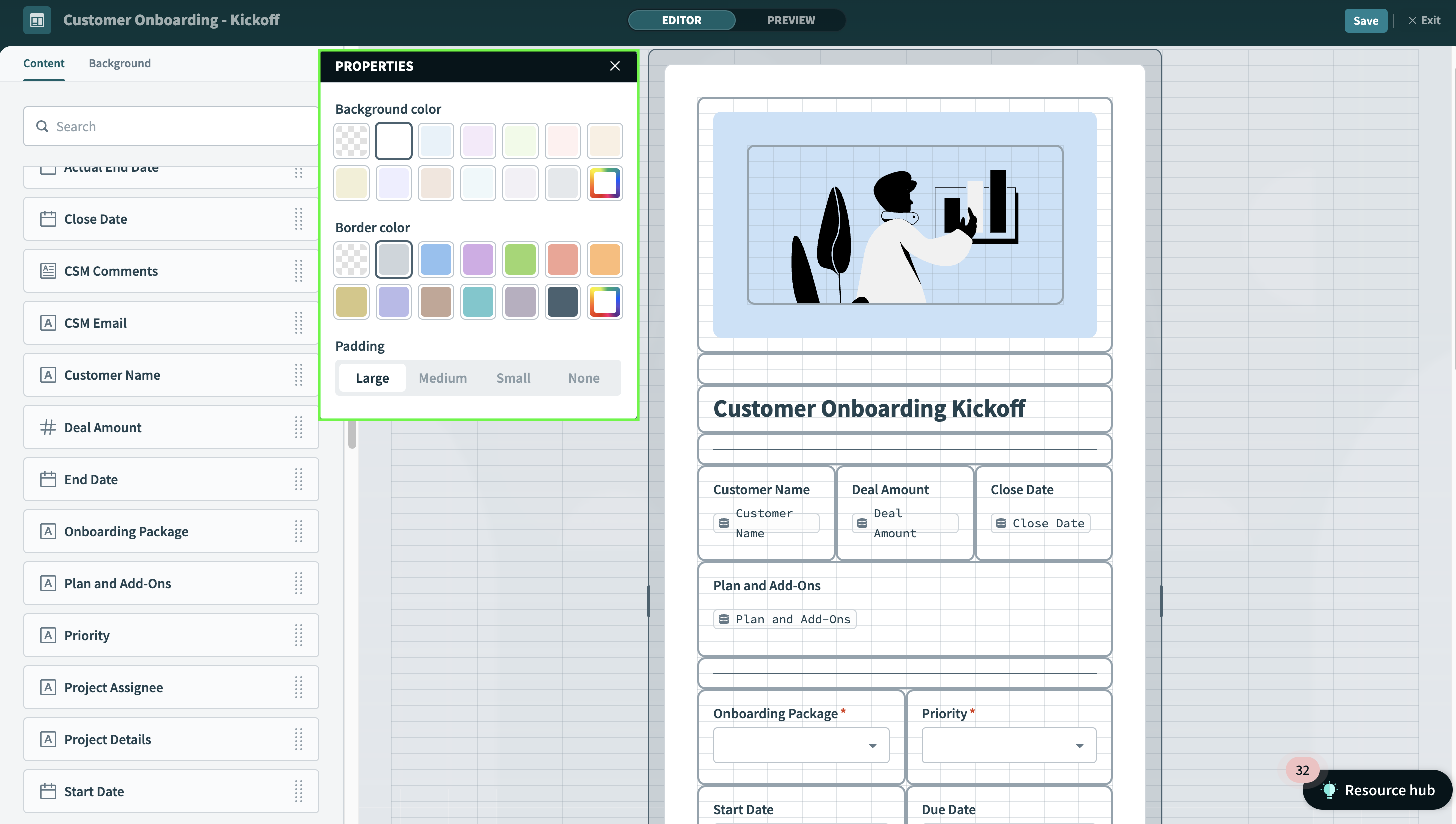Click the Resource hub lightbulb icon

[x=1329, y=790]
